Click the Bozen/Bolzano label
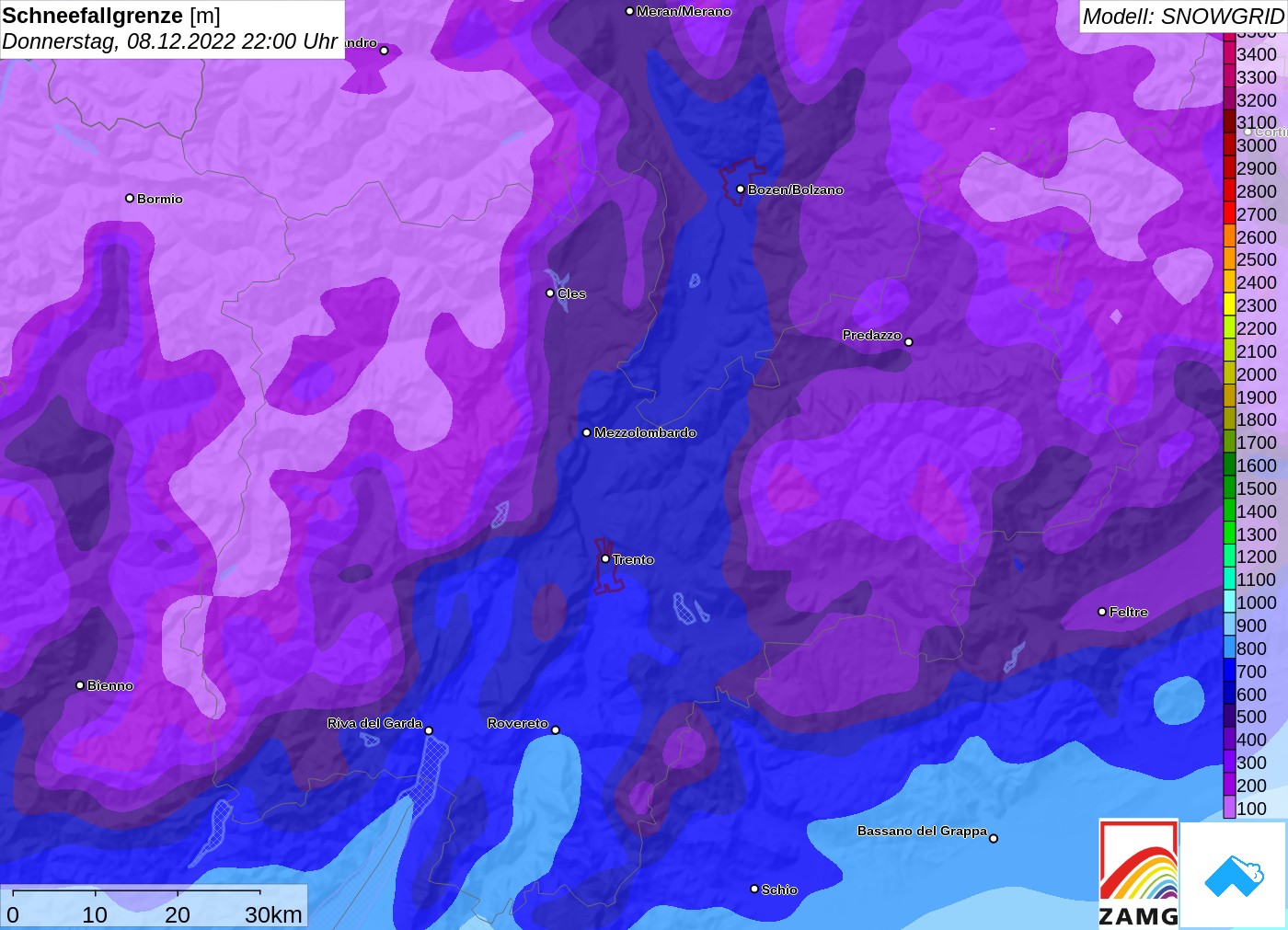Screen dimensions: 1288x930 (x=796, y=189)
